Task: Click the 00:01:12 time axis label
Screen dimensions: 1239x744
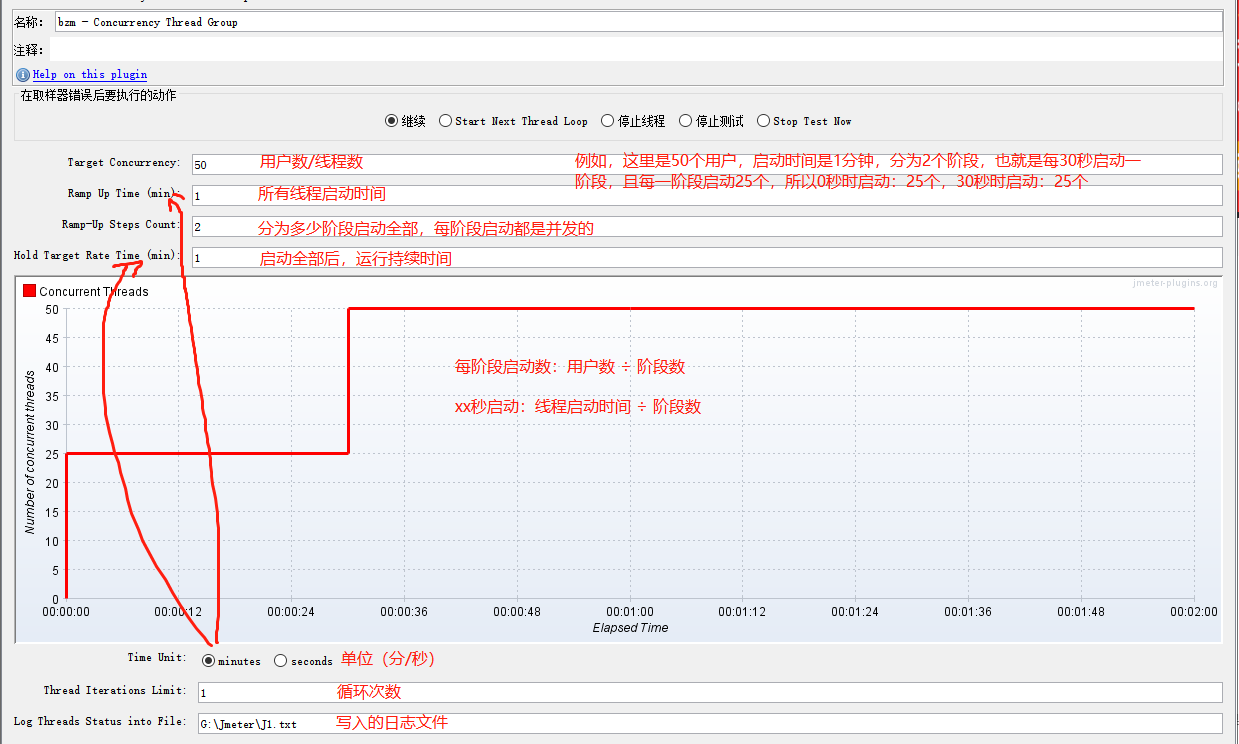Action: (742, 611)
